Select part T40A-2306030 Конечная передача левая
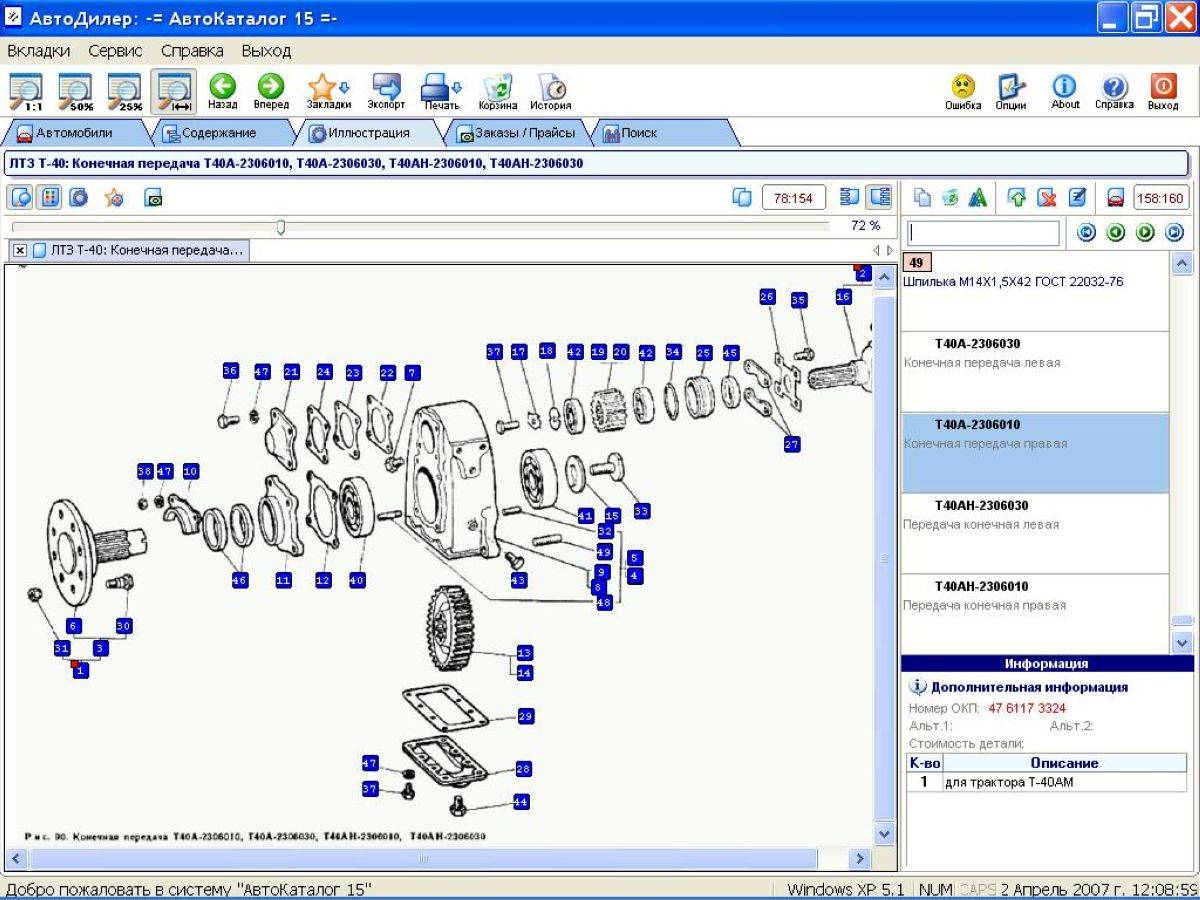This screenshot has height=900, width=1200. pos(1035,372)
